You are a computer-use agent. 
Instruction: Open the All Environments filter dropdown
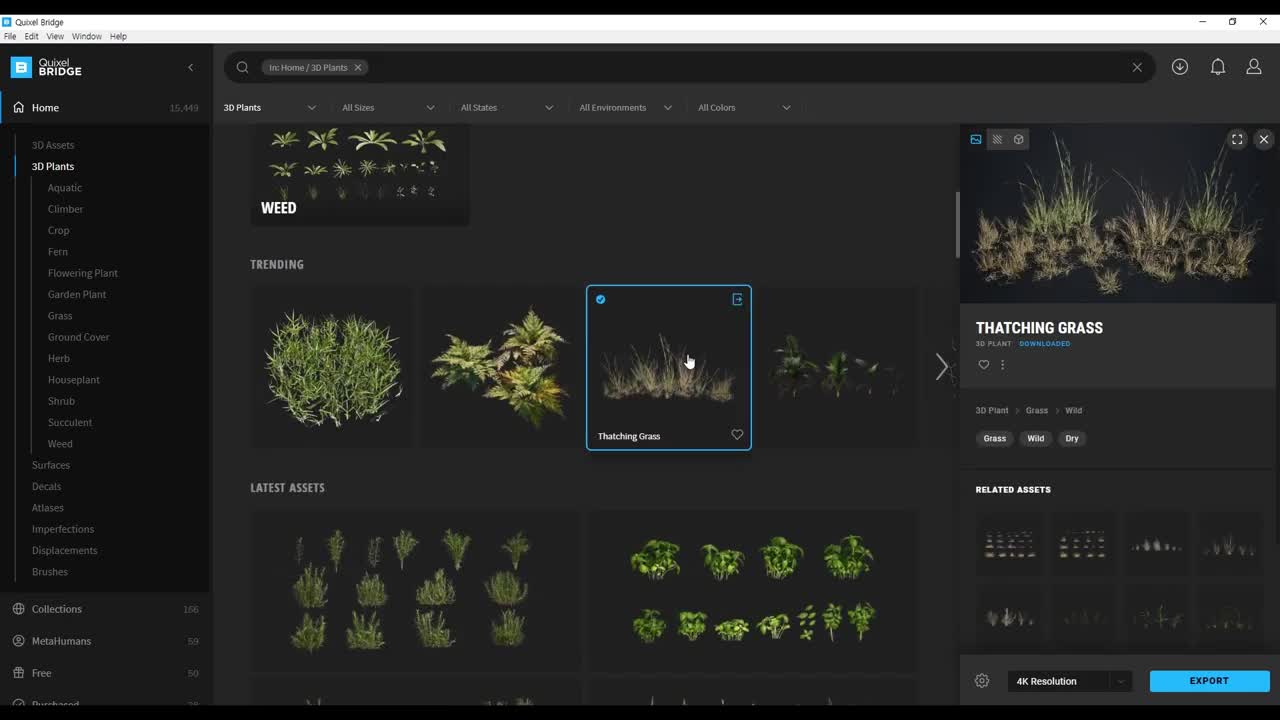tap(624, 107)
